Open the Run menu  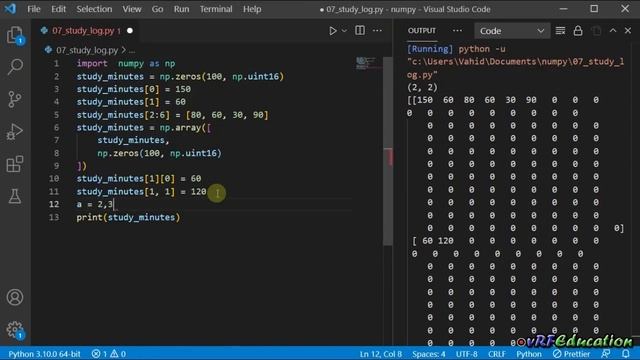(x=181, y=9)
